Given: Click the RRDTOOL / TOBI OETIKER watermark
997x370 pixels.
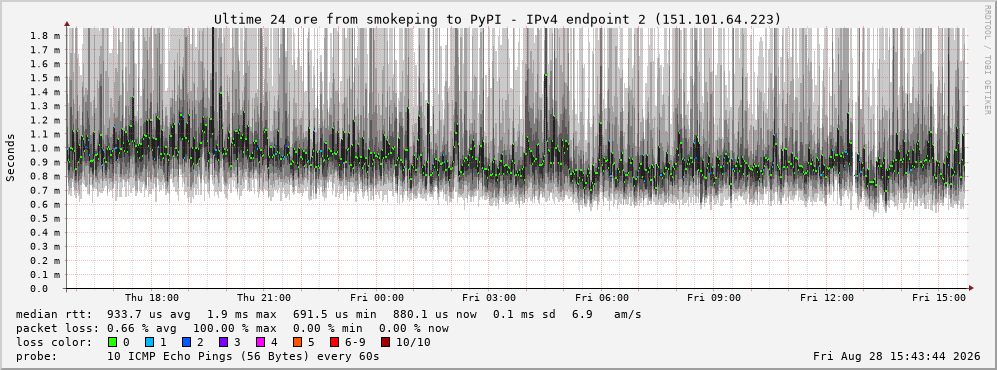Looking at the screenshot, I should coord(987,60).
